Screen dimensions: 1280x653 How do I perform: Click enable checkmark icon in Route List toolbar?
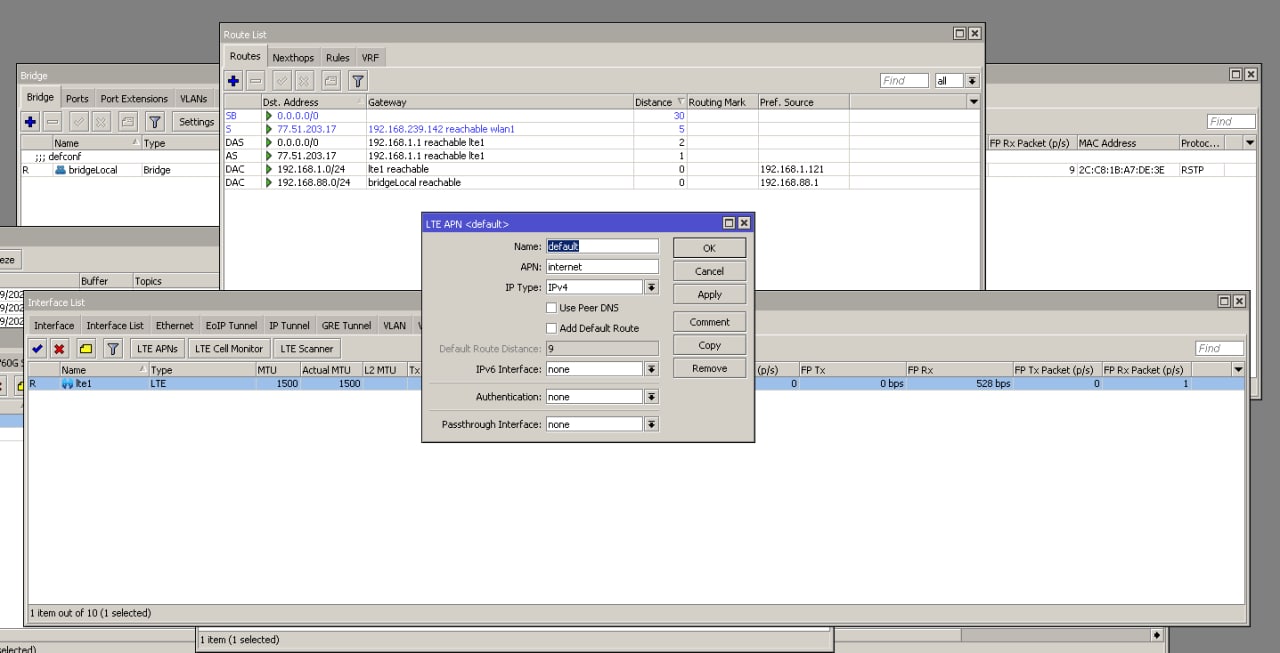283,81
